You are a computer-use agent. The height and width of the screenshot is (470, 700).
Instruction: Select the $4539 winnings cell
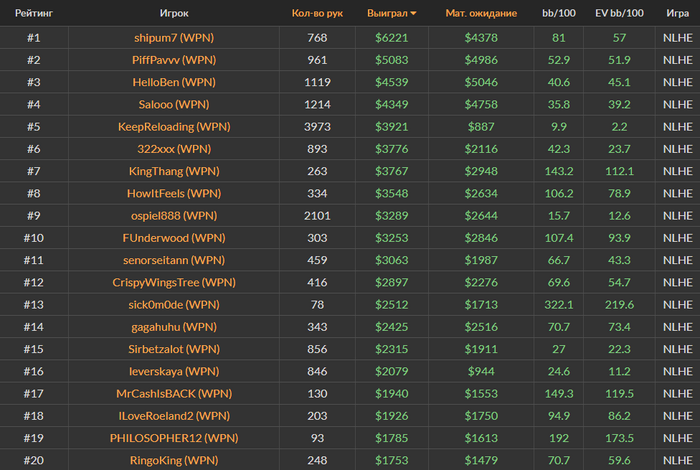pos(392,82)
